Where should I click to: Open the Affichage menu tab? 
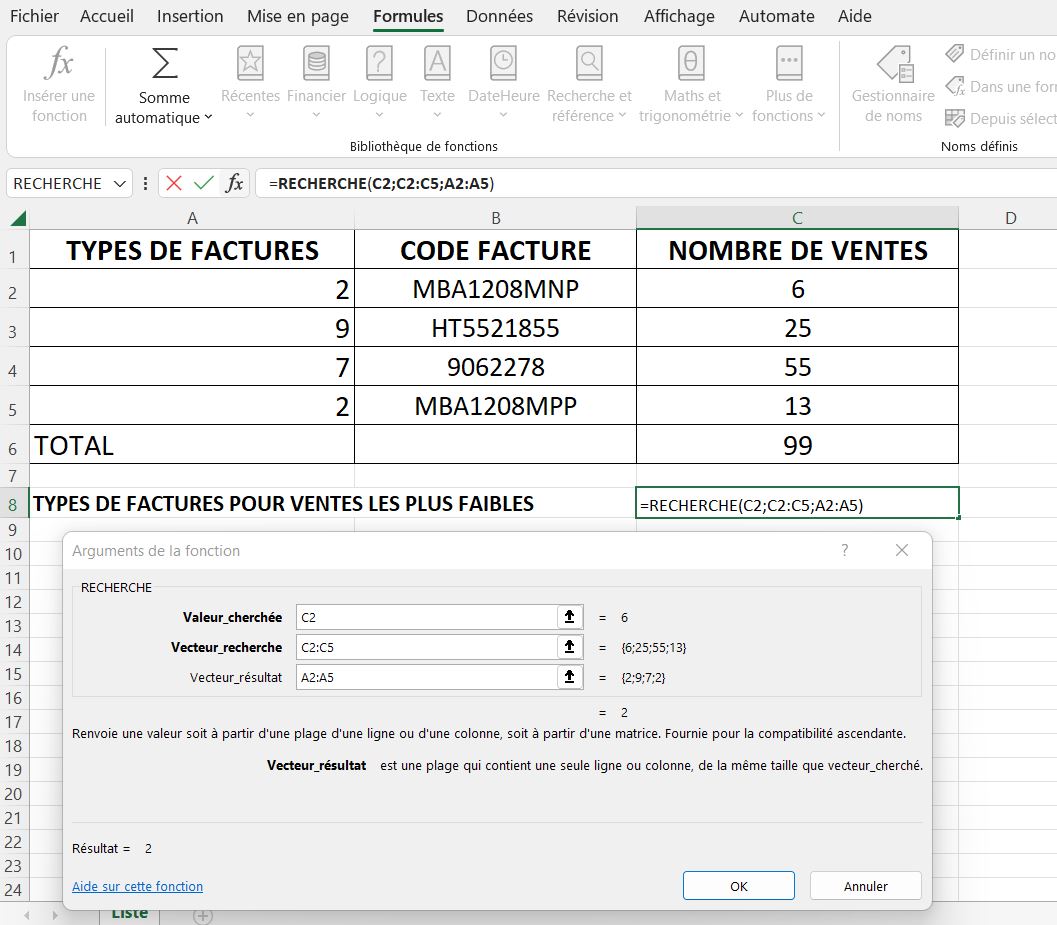[x=679, y=16]
